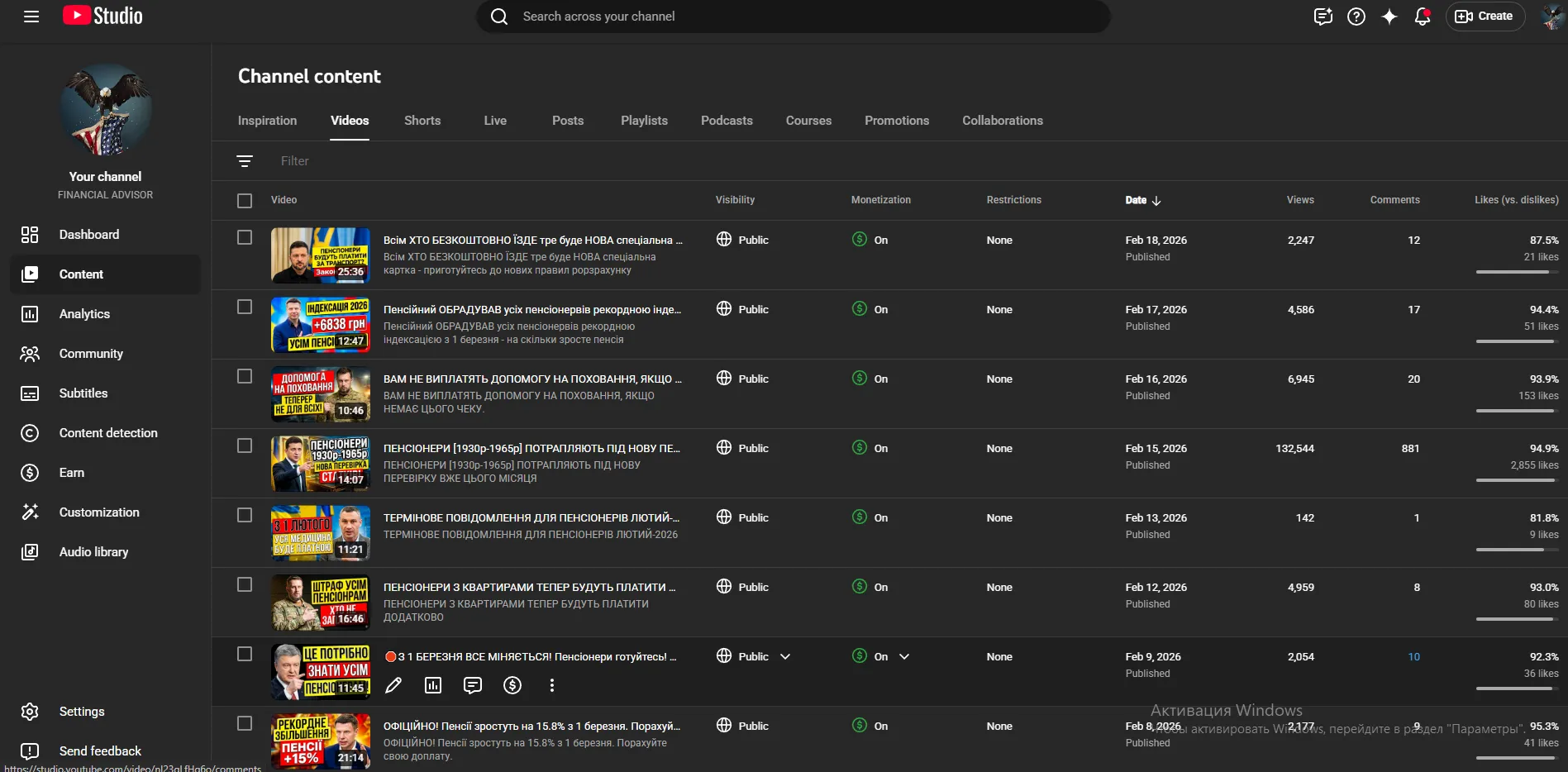Switch to the Playlists tab

pyautogui.click(x=644, y=121)
